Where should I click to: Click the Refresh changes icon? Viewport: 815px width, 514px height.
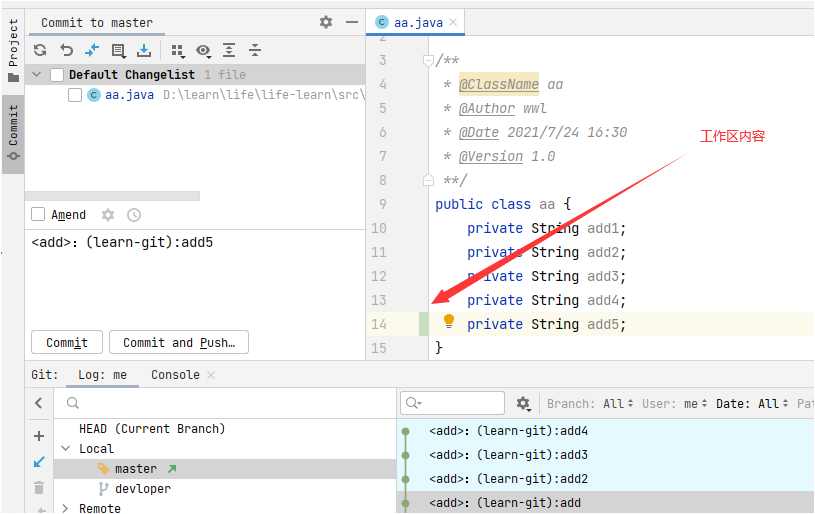coord(40,50)
